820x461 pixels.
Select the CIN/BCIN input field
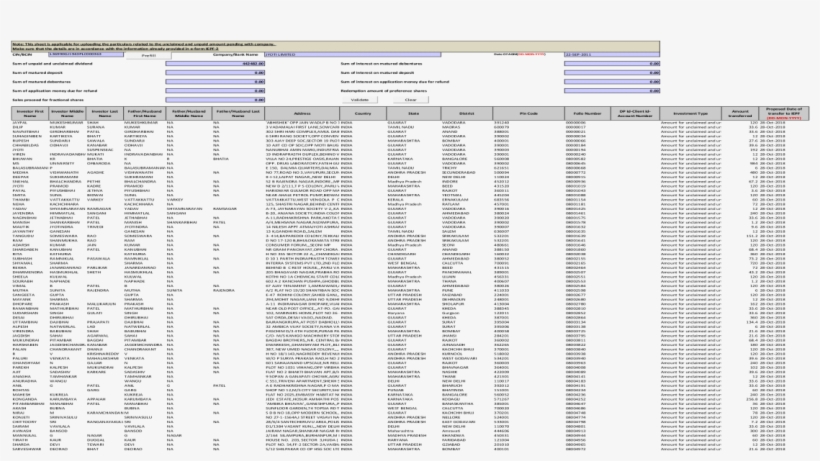[x=86, y=54]
